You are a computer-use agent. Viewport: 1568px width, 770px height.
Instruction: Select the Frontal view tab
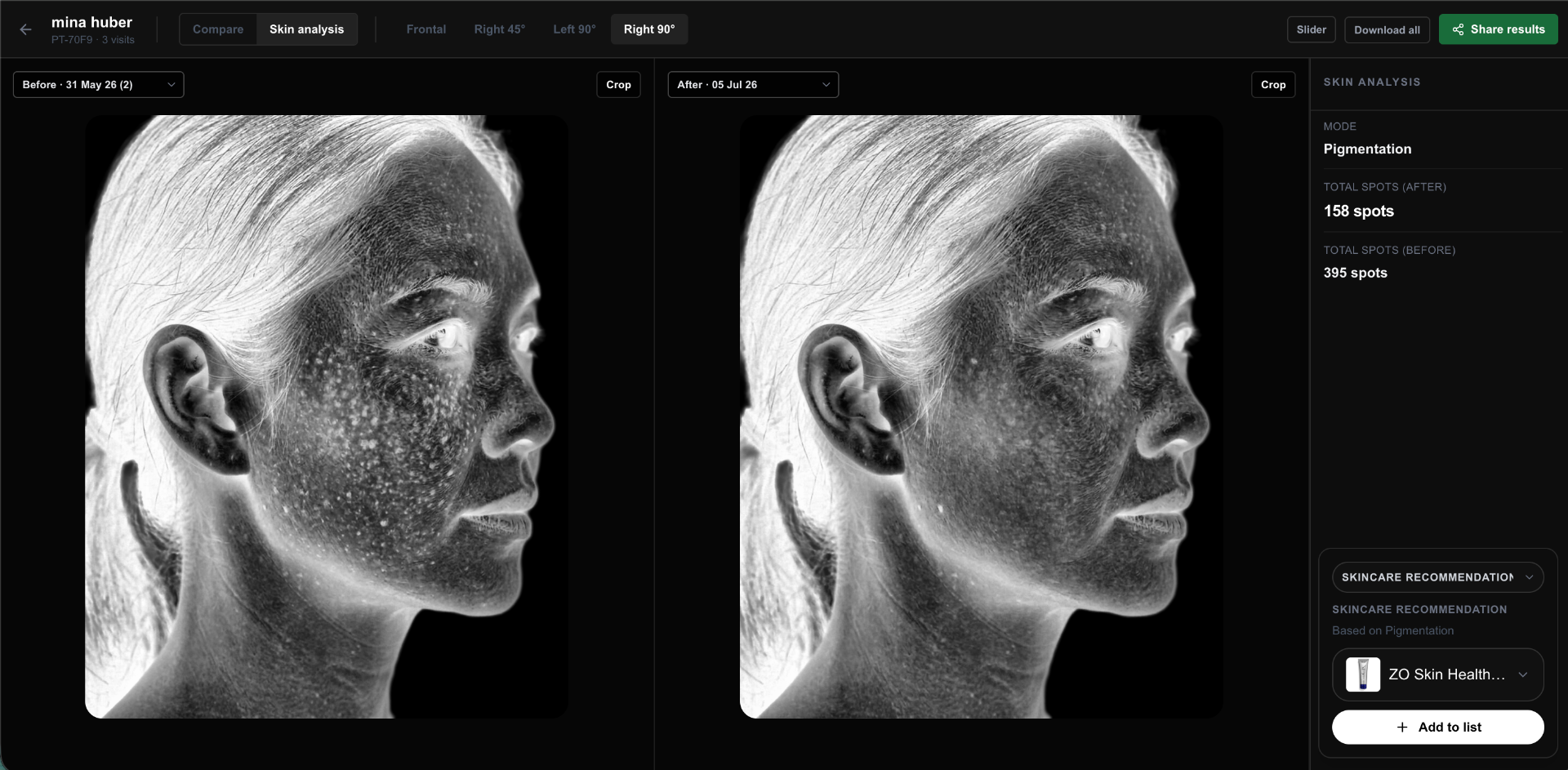click(x=426, y=29)
